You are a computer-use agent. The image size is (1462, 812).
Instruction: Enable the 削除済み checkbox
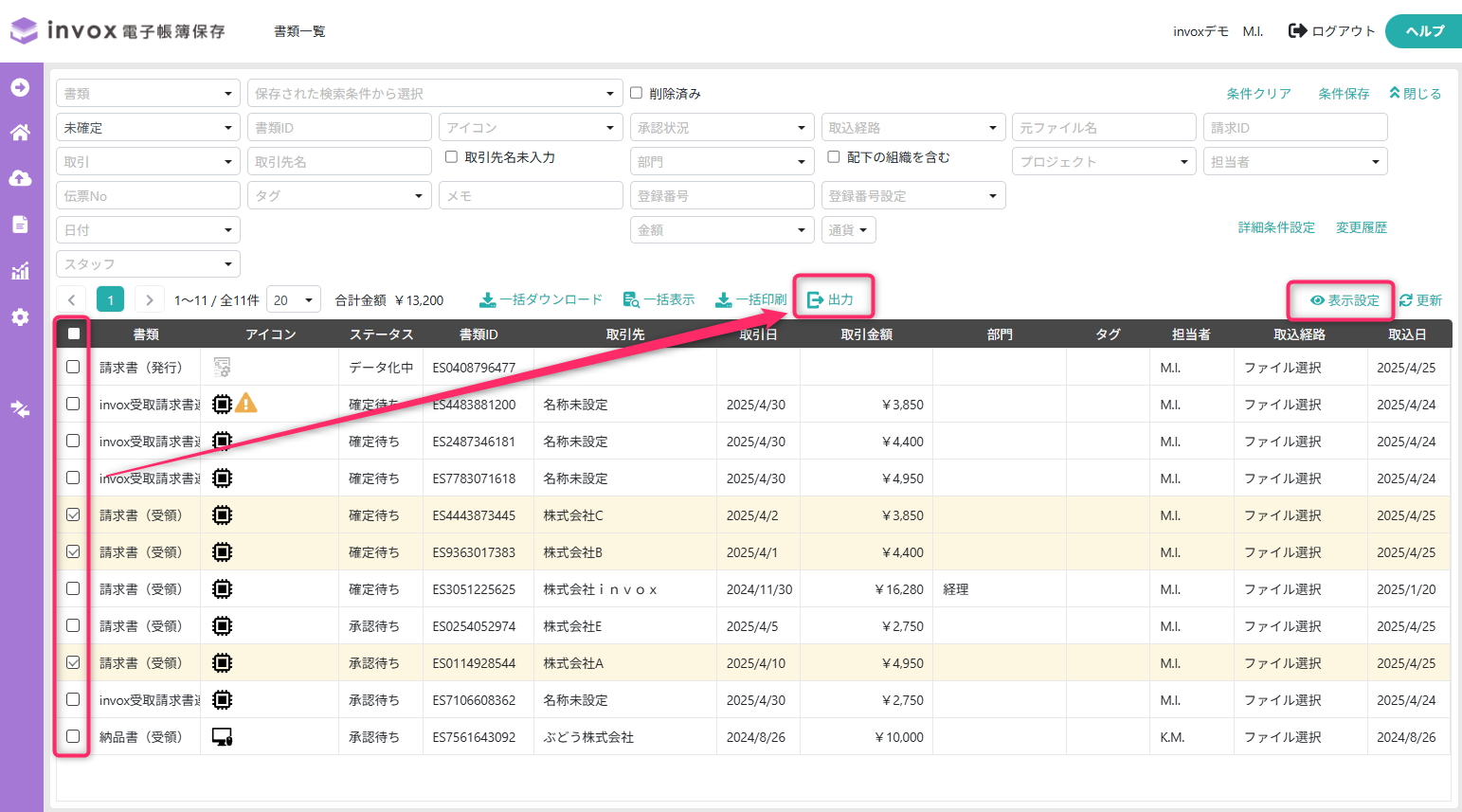point(637,93)
